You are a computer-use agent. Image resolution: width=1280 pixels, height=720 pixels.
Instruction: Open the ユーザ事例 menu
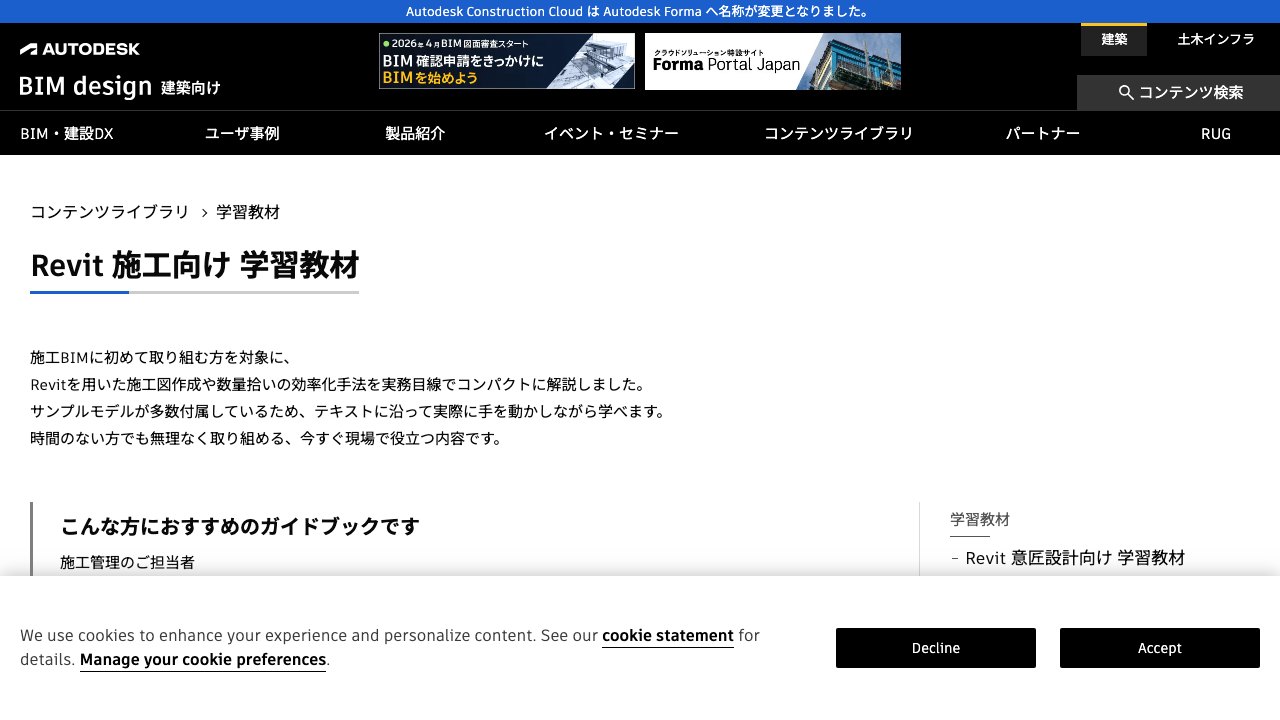point(242,133)
